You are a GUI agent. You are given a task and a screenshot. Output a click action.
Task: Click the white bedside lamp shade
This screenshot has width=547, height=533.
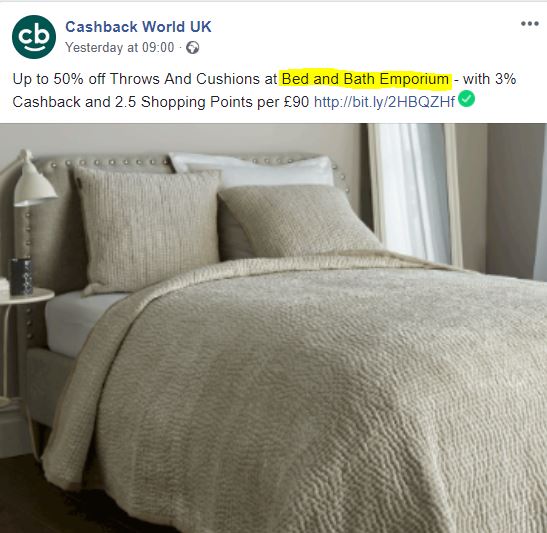(35, 184)
